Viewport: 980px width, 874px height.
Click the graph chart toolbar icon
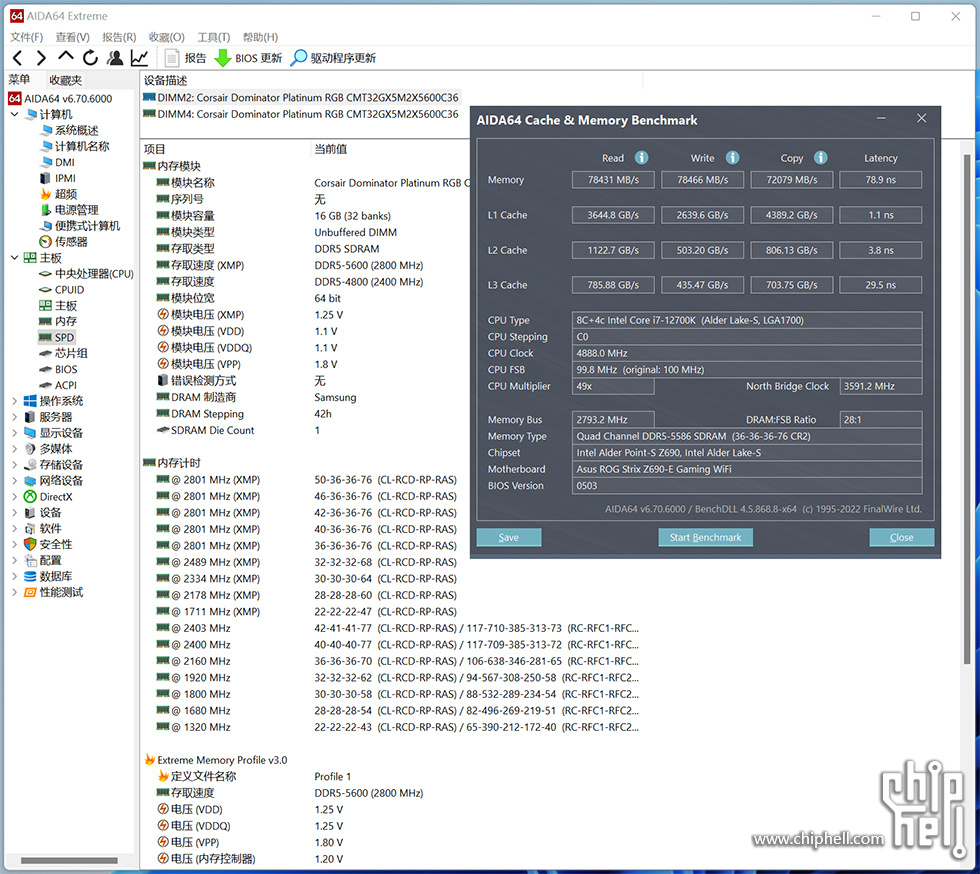[x=140, y=58]
